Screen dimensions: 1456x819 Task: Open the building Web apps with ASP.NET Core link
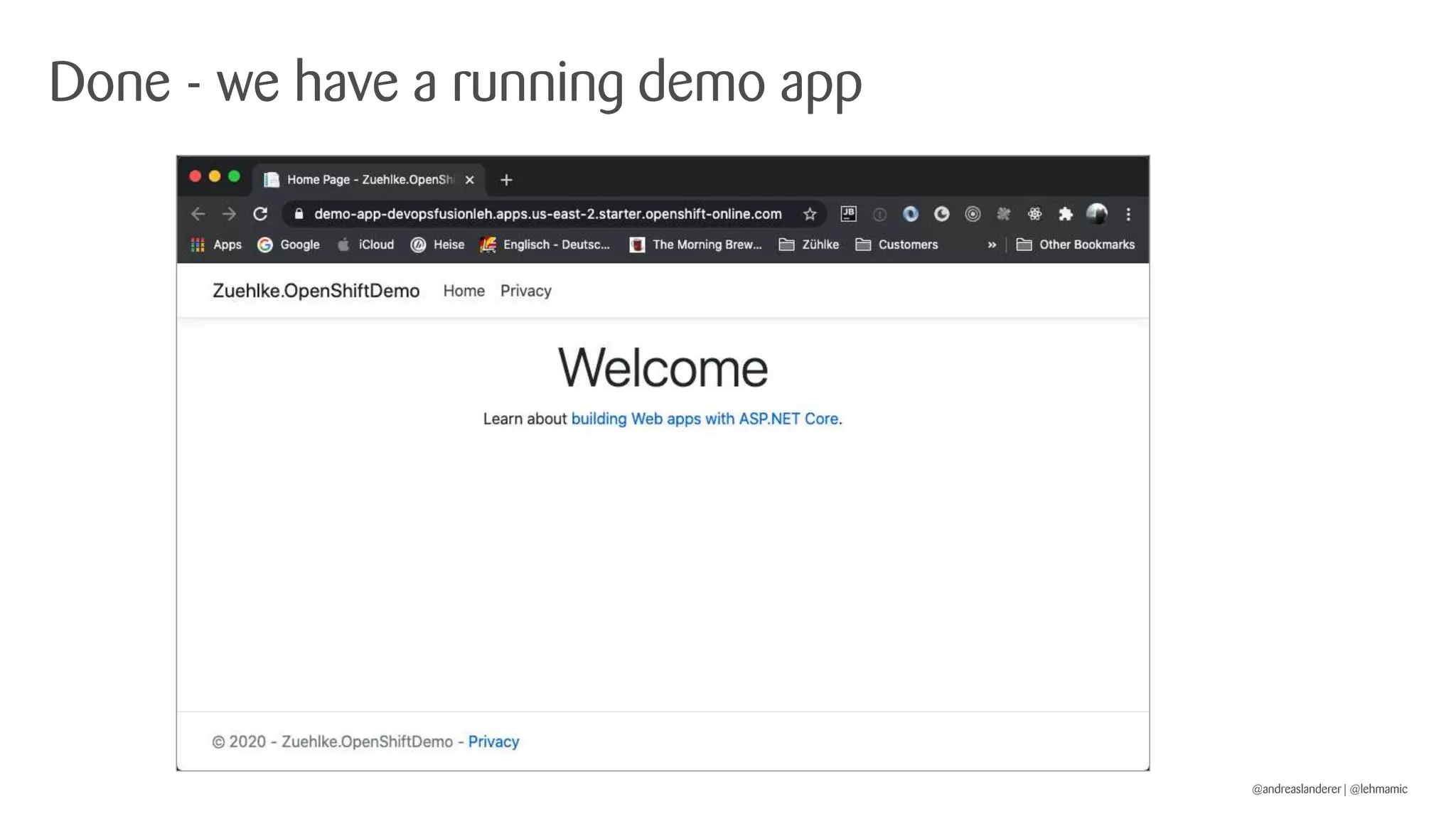[x=705, y=419]
